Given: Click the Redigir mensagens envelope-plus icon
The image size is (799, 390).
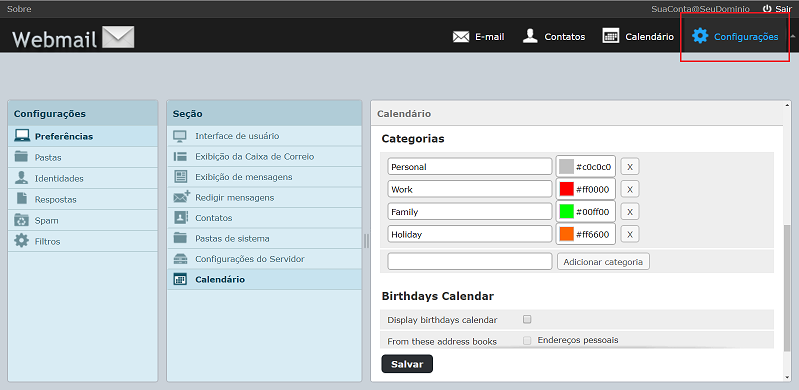Looking at the screenshot, I should [181, 197].
